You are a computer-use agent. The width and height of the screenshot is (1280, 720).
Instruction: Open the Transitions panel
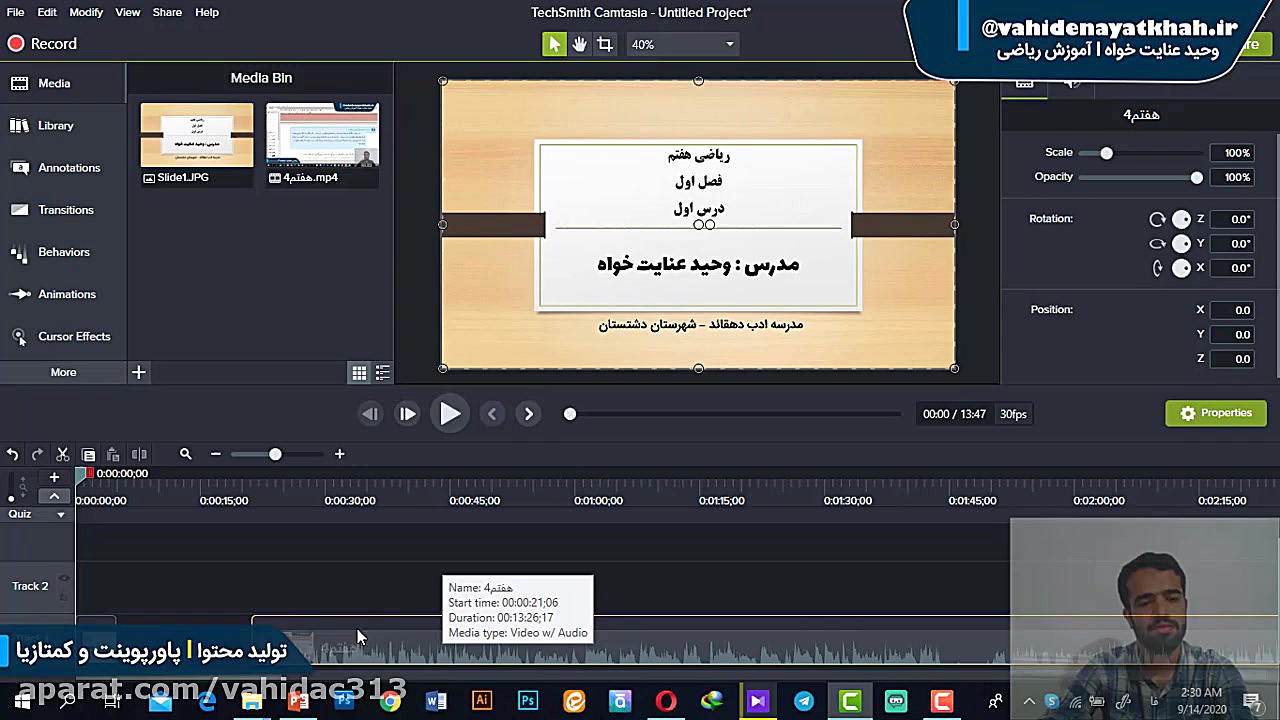tap(65, 209)
